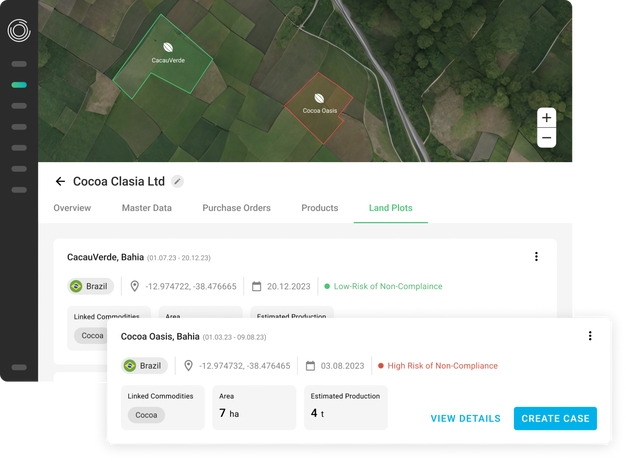Open the Master Data tab
This screenshot has height=461, width=626.
tap(147, 208)
